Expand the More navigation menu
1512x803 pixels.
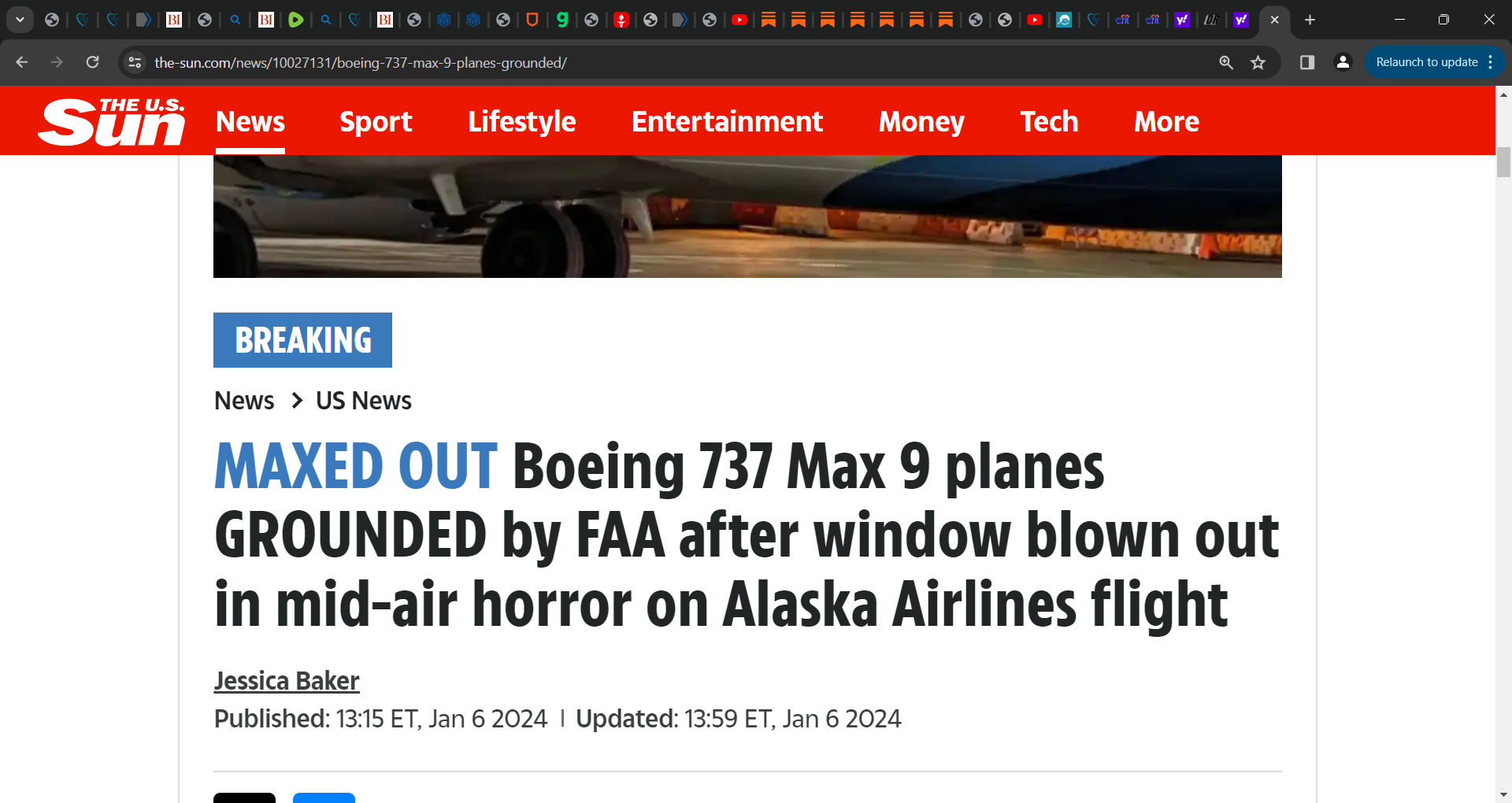point(1166,121)
